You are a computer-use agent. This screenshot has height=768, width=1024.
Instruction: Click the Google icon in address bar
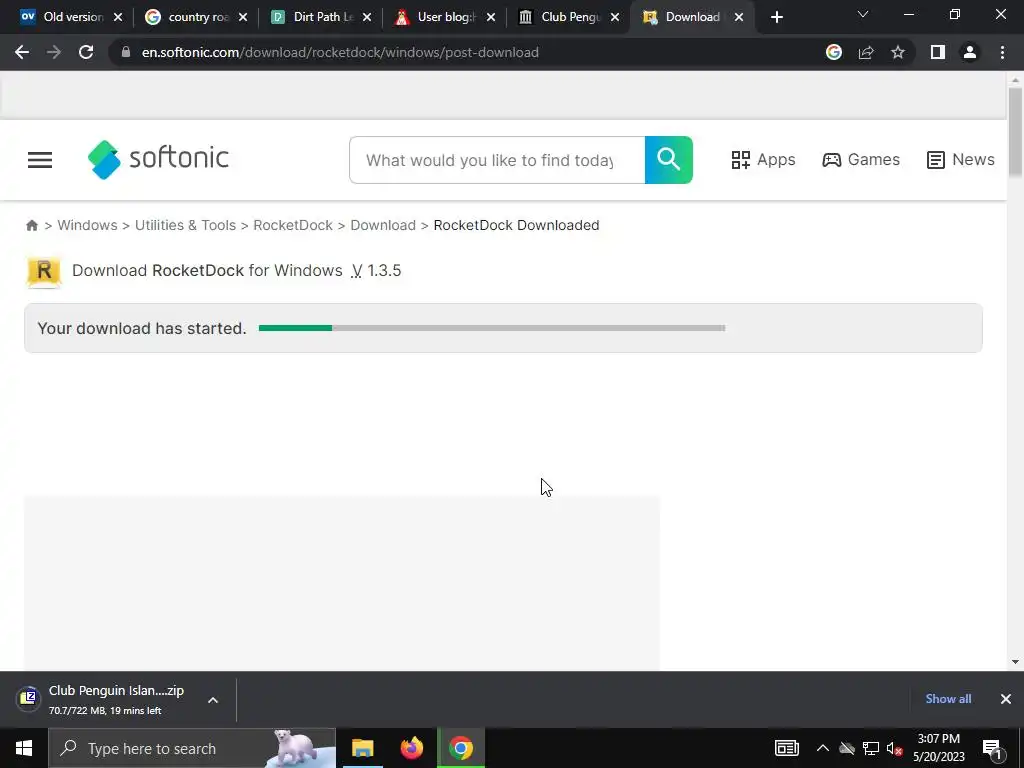(x=834, y=52)
